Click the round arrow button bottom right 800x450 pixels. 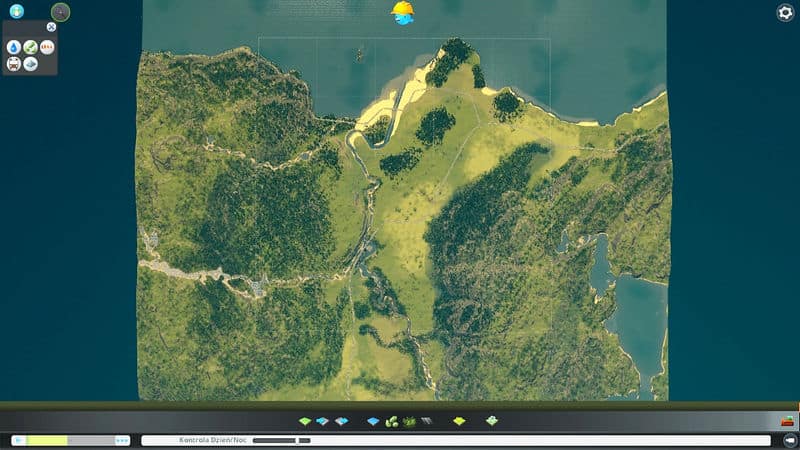tap(789, 440)
